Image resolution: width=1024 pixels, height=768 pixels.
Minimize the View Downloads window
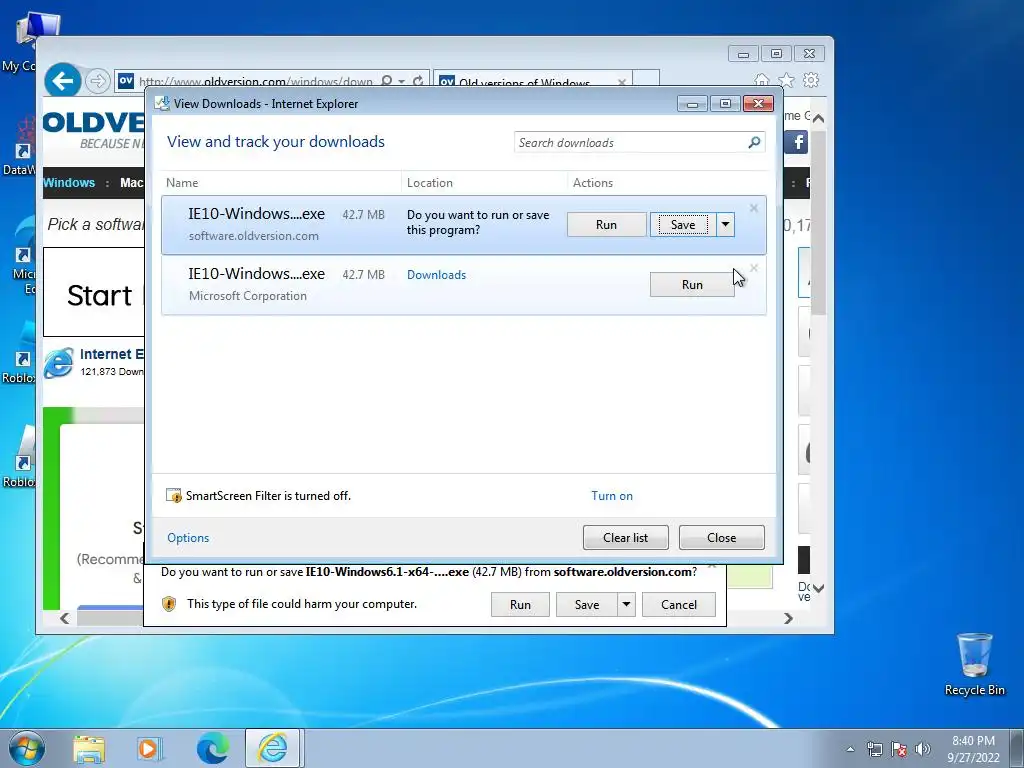pos(692,104)
